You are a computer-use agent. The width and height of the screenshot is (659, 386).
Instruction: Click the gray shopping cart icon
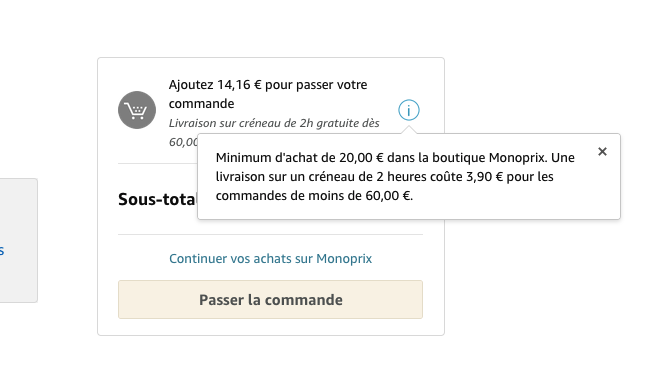pos(137,110)
